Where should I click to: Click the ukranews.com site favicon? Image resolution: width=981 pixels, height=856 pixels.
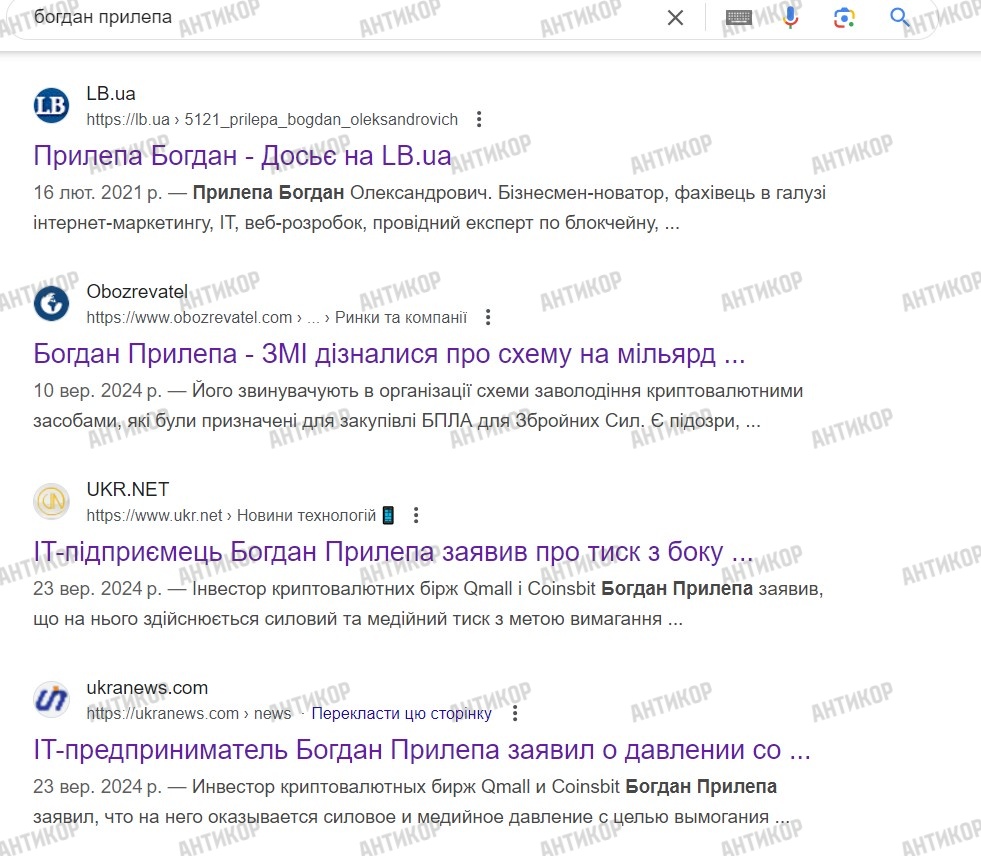pyautogui.click(x=52, y=700)
